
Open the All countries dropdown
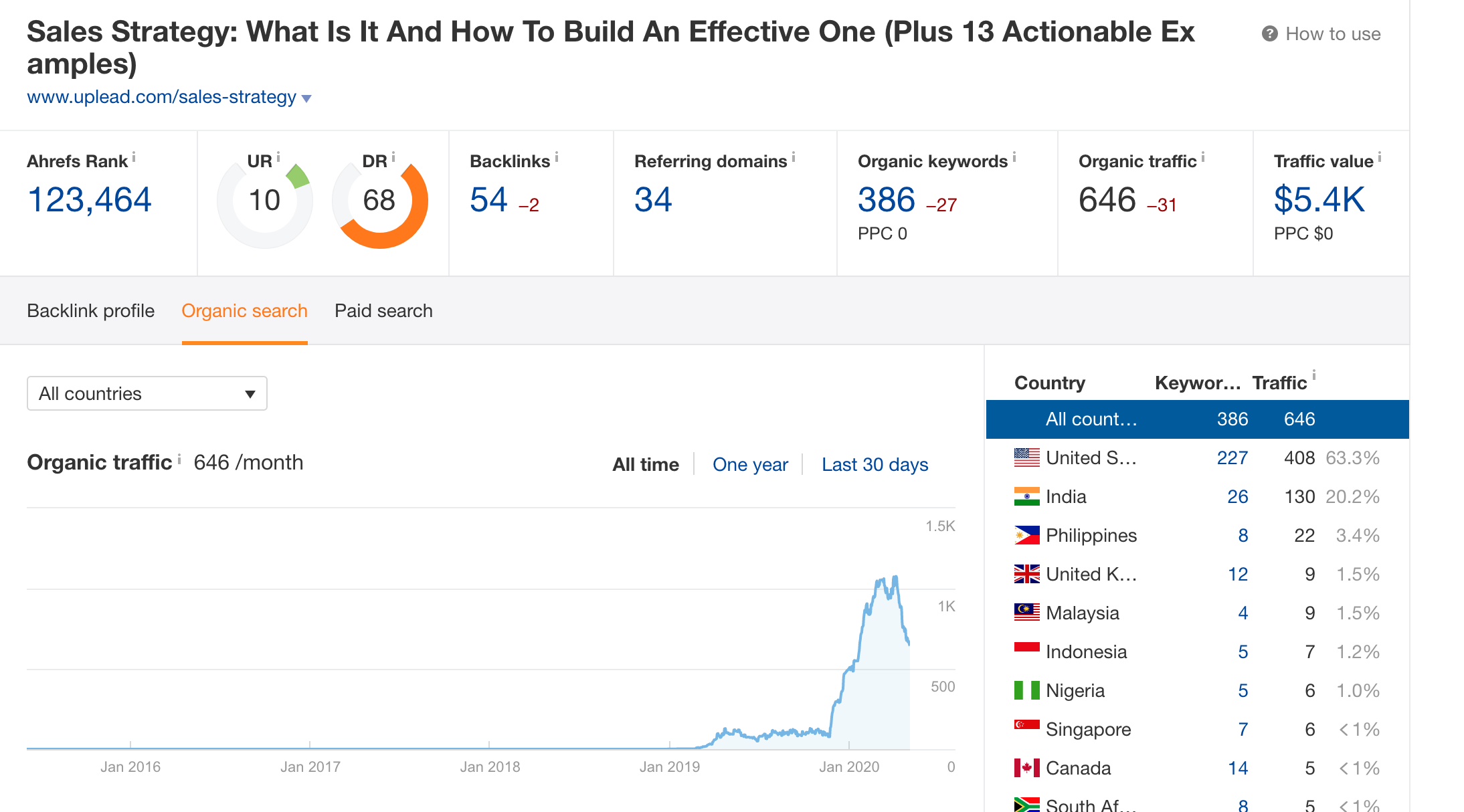147,393
